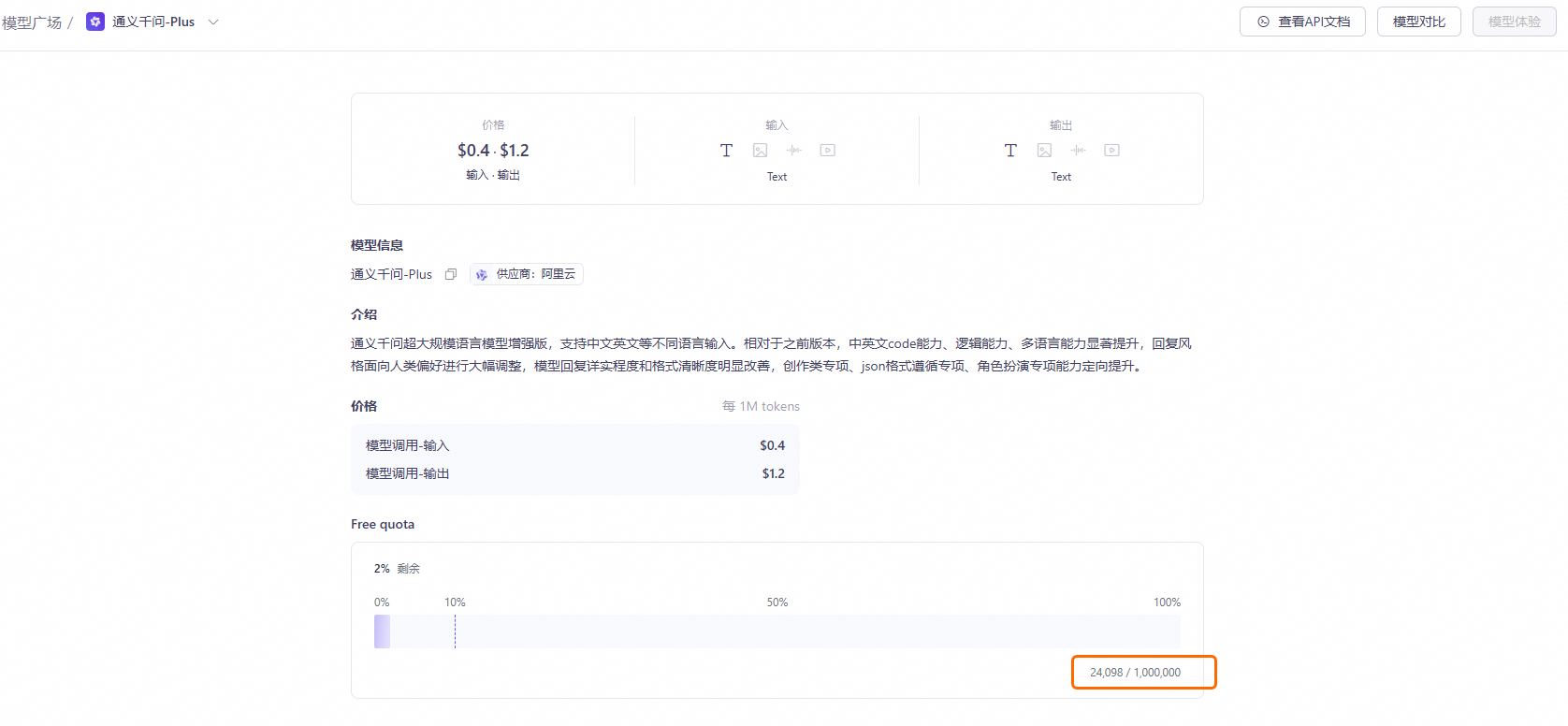
Task: Click the image output type icon
Action: [x=1044, y=150]
